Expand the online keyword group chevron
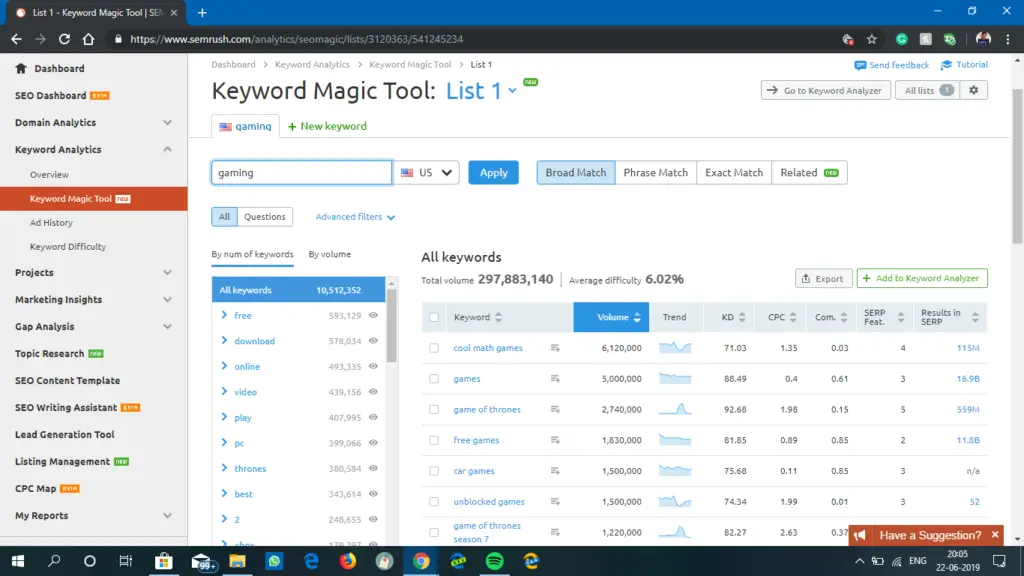Viewport: 1024px width, 576px height. click(x=224, y=366)
